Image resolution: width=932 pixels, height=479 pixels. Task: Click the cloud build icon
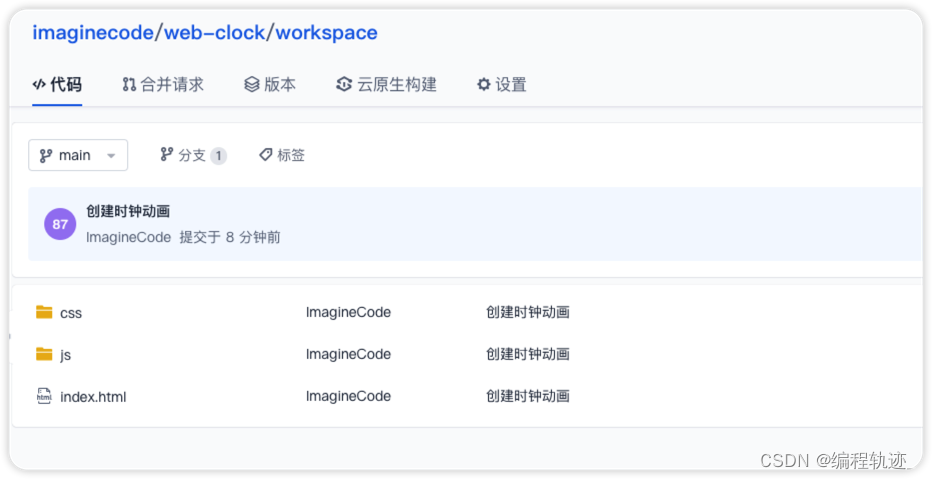click(x=344, y=84)
